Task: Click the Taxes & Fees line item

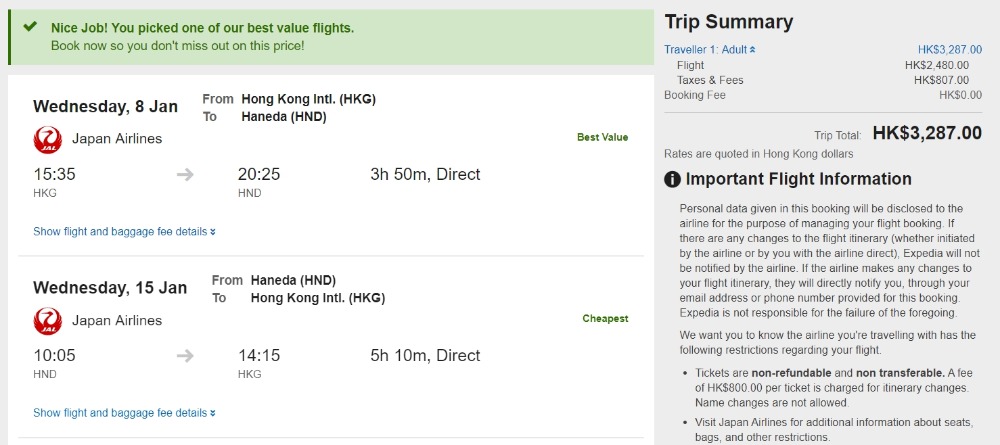Action: pyautogui.click(x=710, y=80)
